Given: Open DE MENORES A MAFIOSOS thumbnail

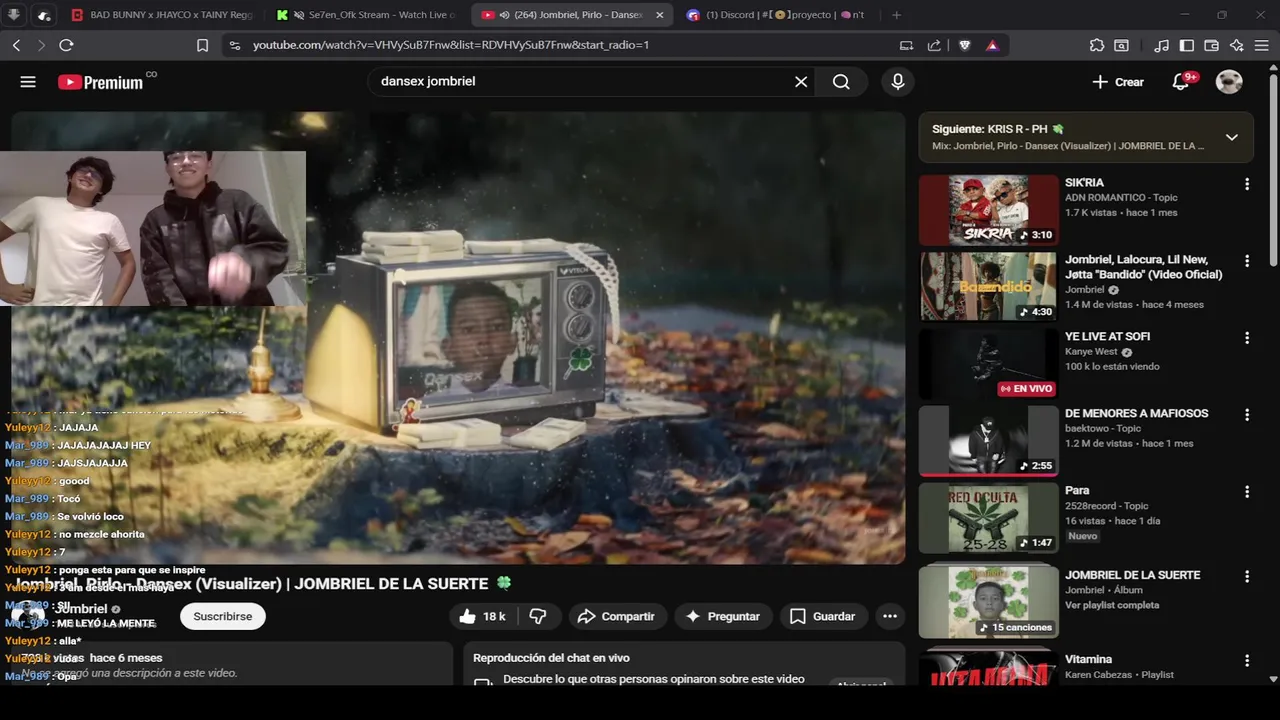Looking at the screenshot, I should tap(988, 441).
